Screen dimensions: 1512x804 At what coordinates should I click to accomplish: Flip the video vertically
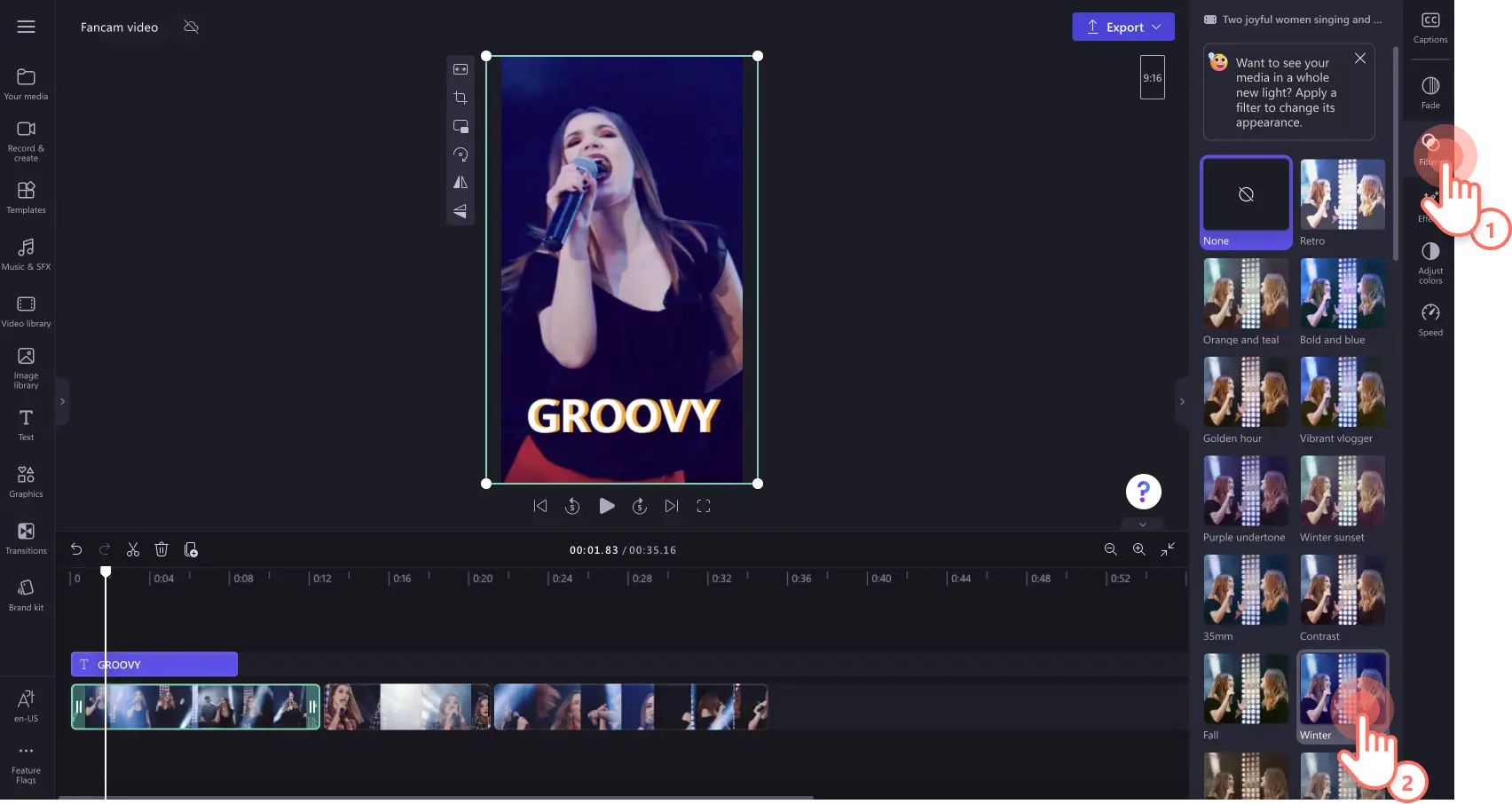pyautogui.click(x=461, y=211)
